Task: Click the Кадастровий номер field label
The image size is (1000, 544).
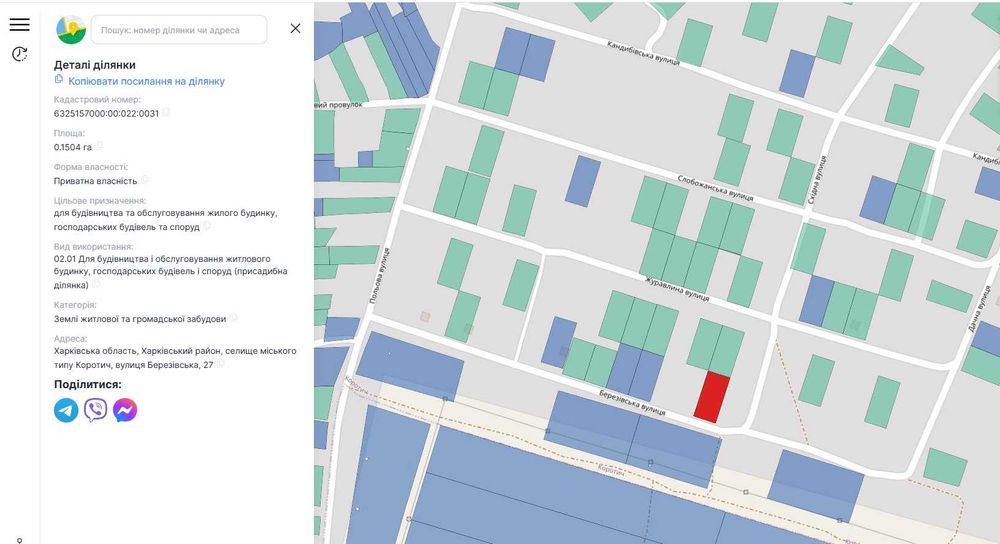Action: coord(97,99)
